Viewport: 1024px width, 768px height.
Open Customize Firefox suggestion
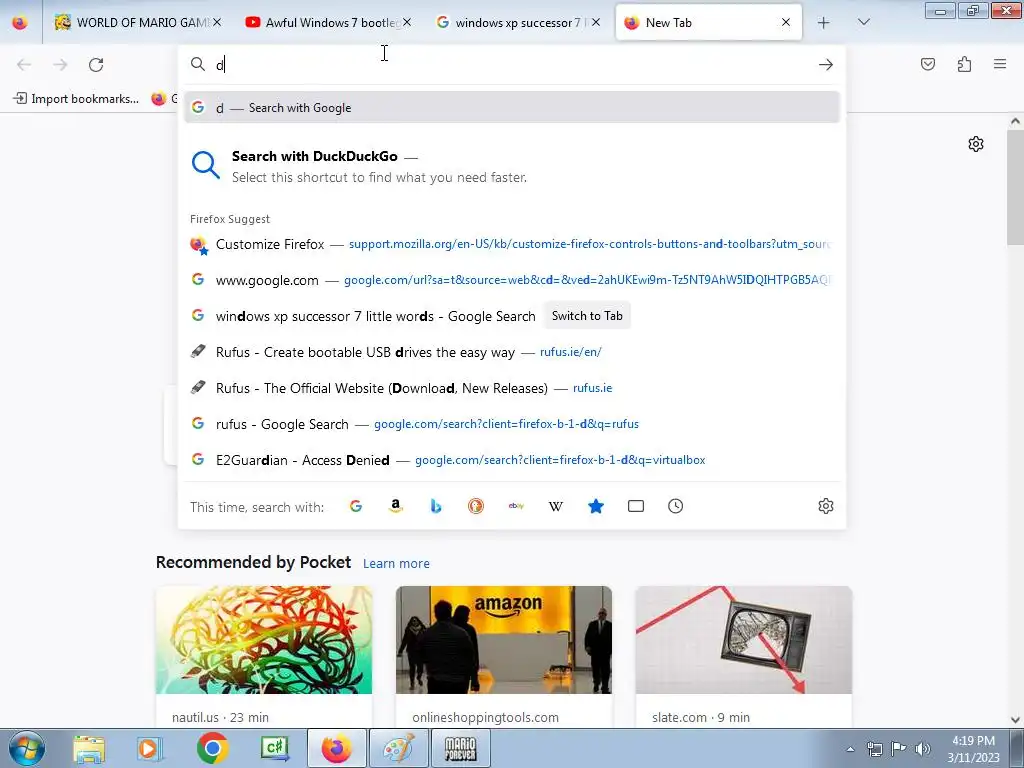512,244
